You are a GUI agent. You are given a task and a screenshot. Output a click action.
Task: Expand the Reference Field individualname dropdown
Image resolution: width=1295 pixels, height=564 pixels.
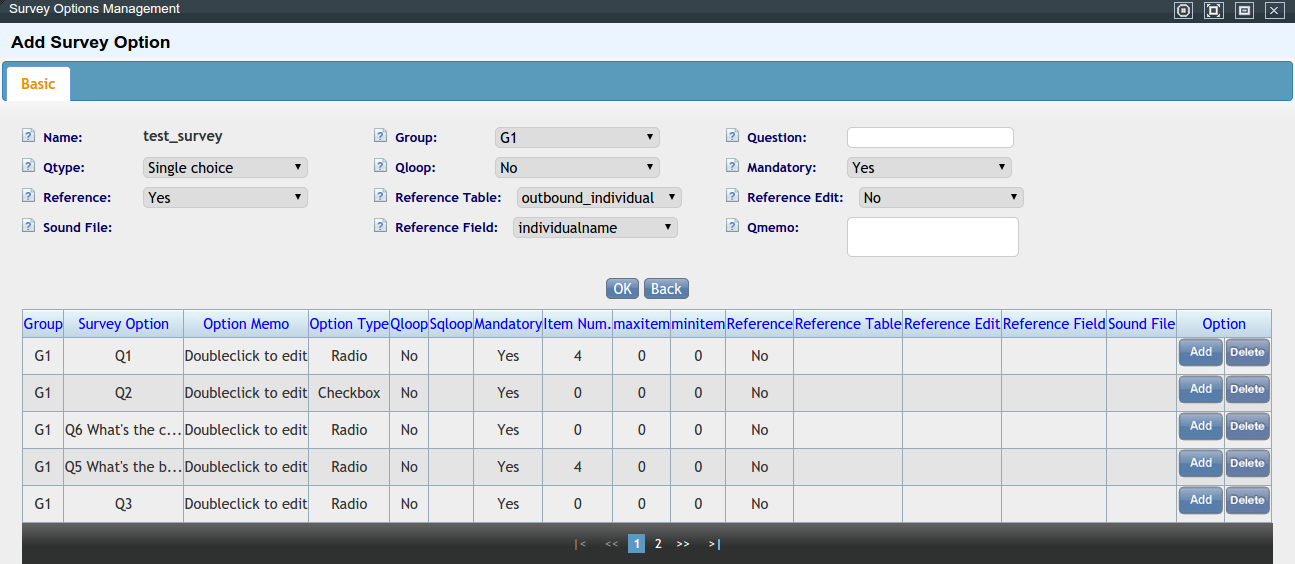pos(595,228)
